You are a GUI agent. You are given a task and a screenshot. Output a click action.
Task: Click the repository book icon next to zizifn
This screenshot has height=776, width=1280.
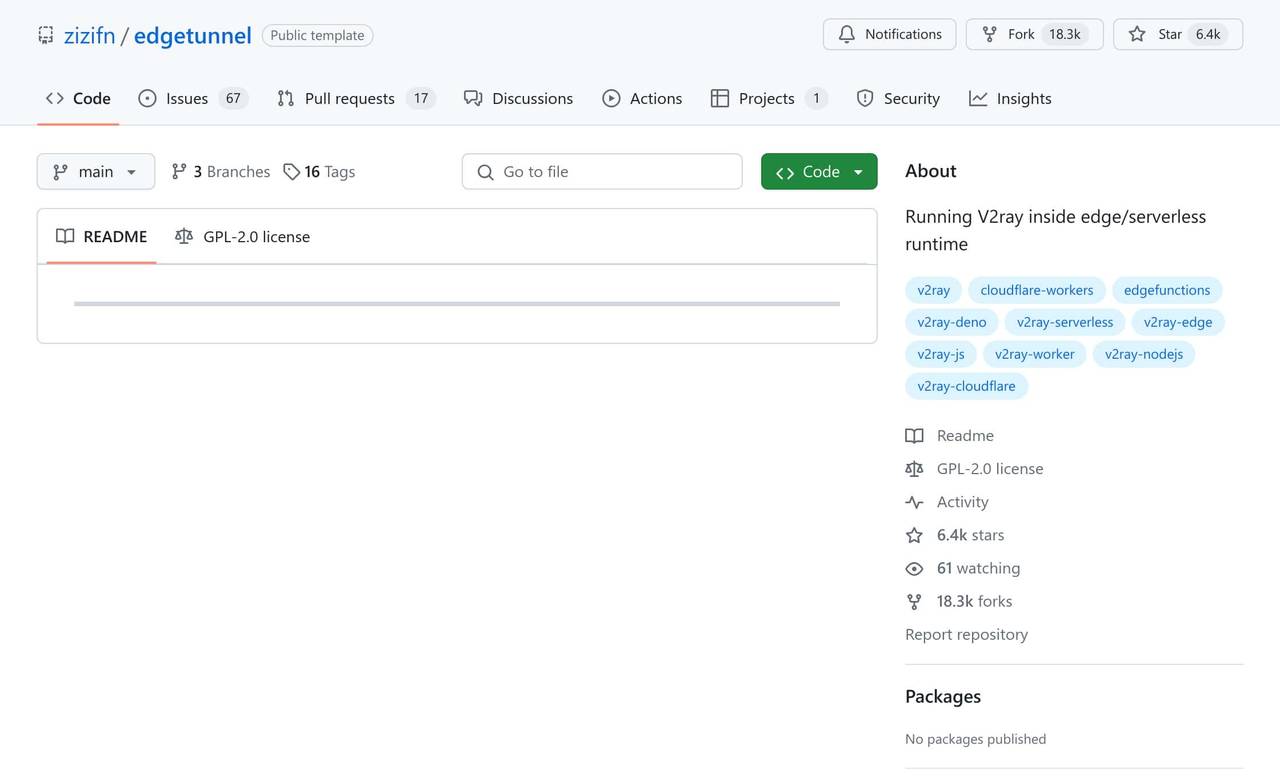point(45,34)
